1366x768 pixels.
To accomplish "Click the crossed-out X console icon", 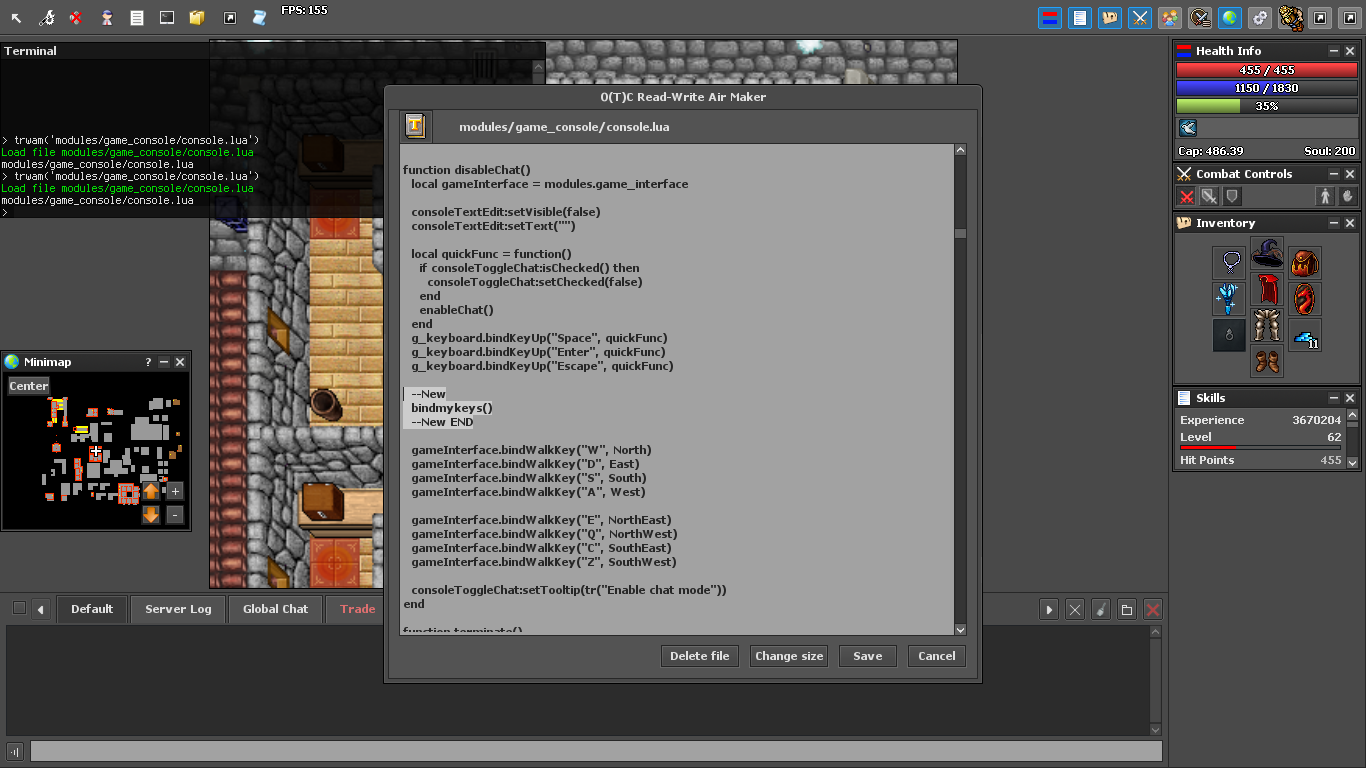I will pyautogui.click(x=1075, y=609).
